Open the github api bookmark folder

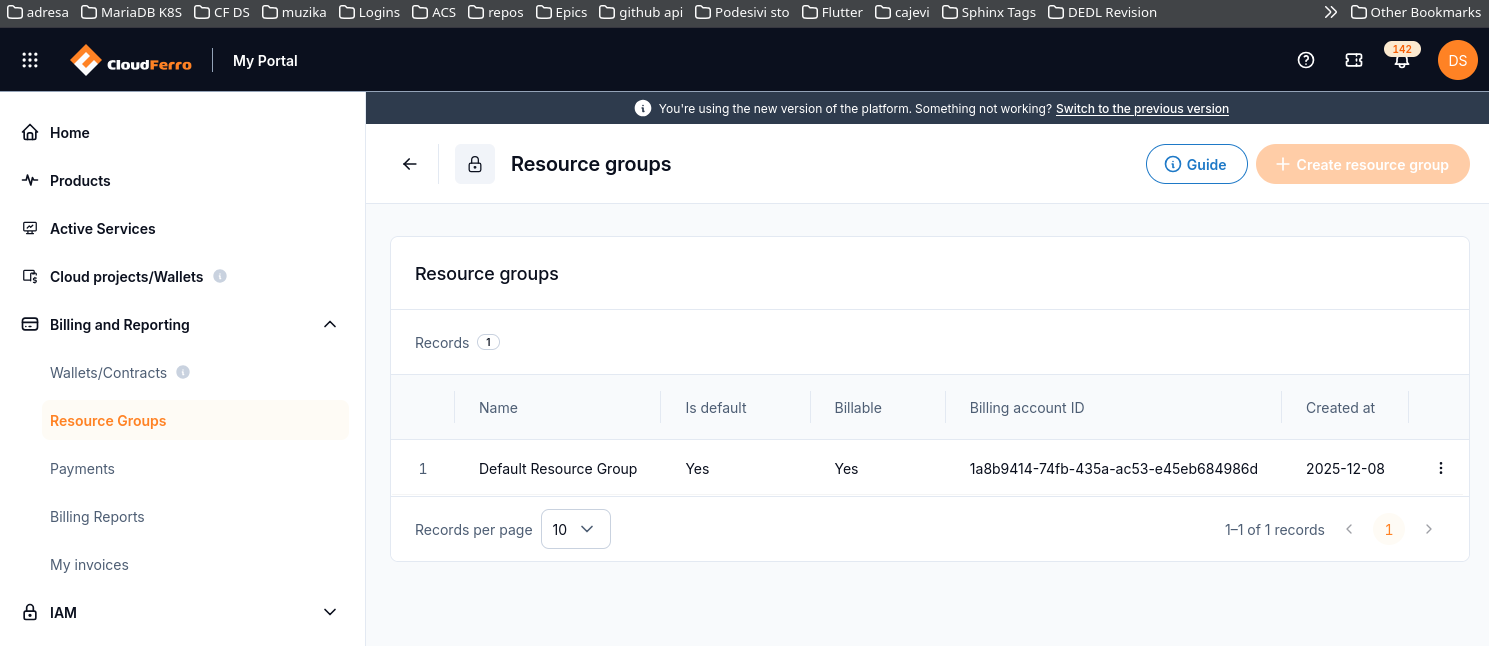(x=641, y=12)
